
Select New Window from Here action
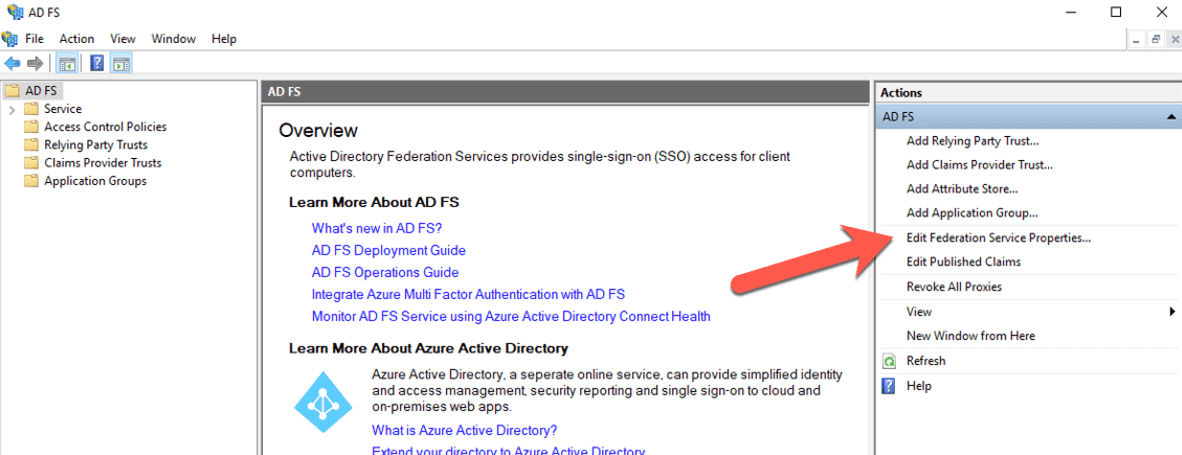pos(971,335)
